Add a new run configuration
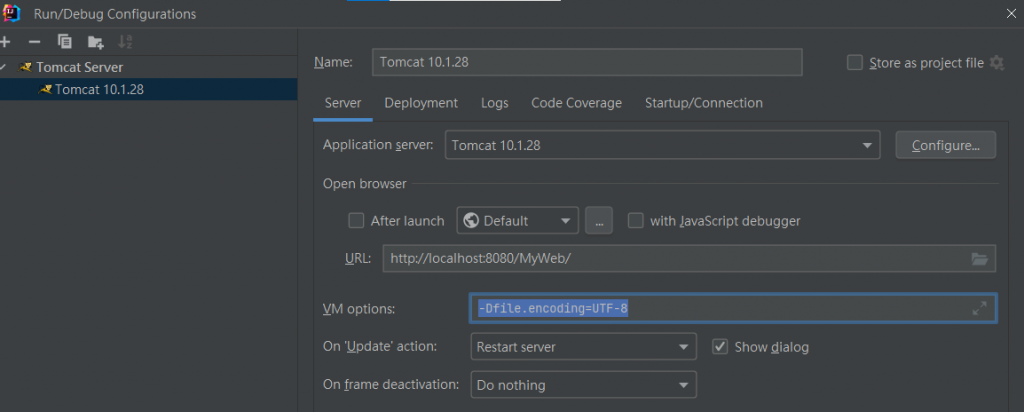The width and height of the screenshot is (1024, 412). [x=5, y=42]
